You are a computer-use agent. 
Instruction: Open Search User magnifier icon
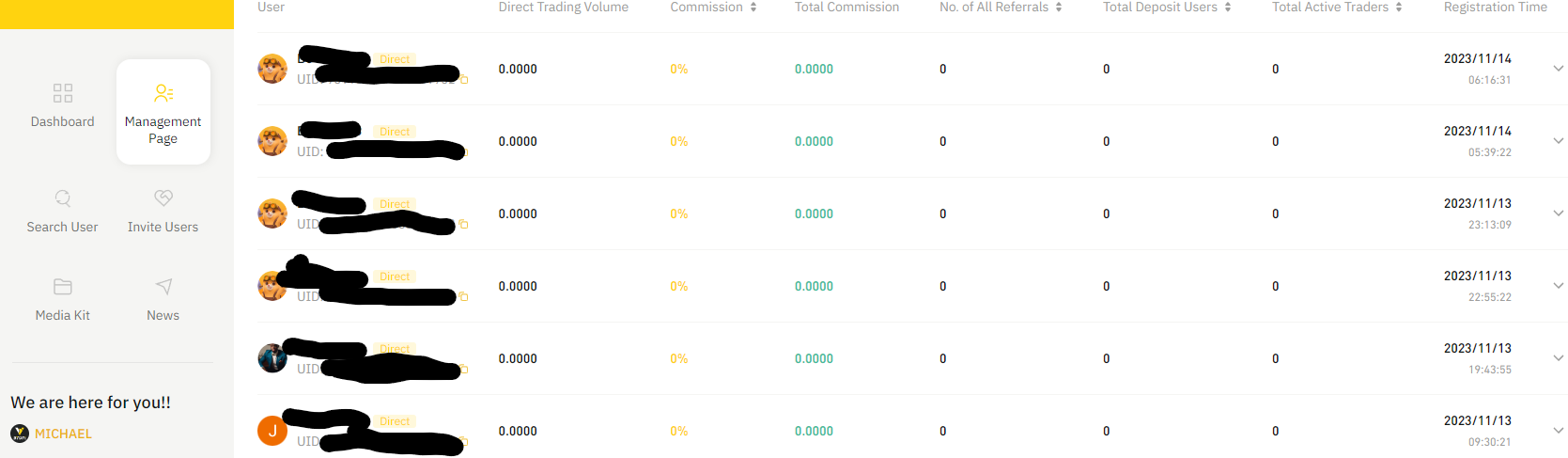(63, 197)
